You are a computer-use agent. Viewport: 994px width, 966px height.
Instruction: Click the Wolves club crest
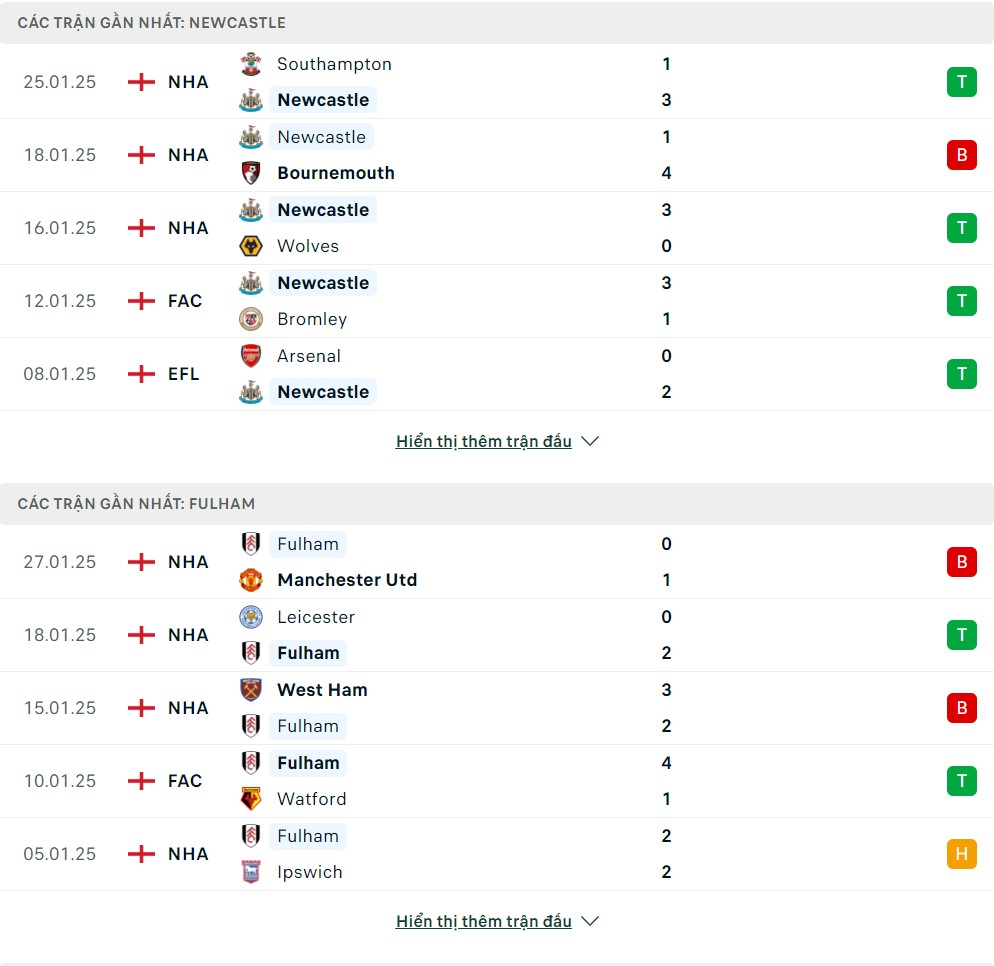251,246
